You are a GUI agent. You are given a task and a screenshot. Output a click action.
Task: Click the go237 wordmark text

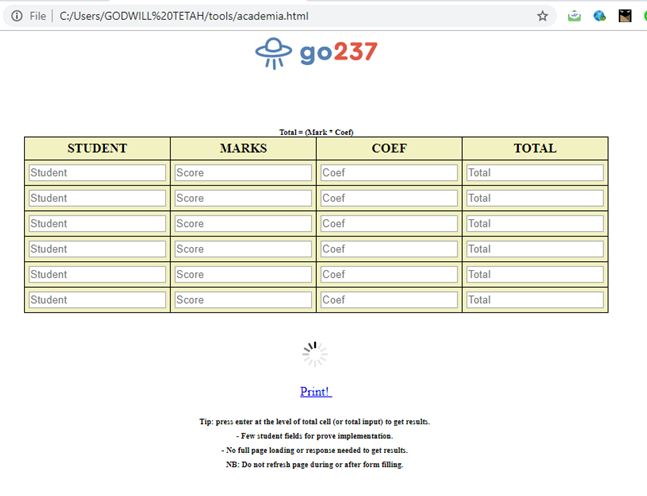pyautogui.click(x=338, y=53)
